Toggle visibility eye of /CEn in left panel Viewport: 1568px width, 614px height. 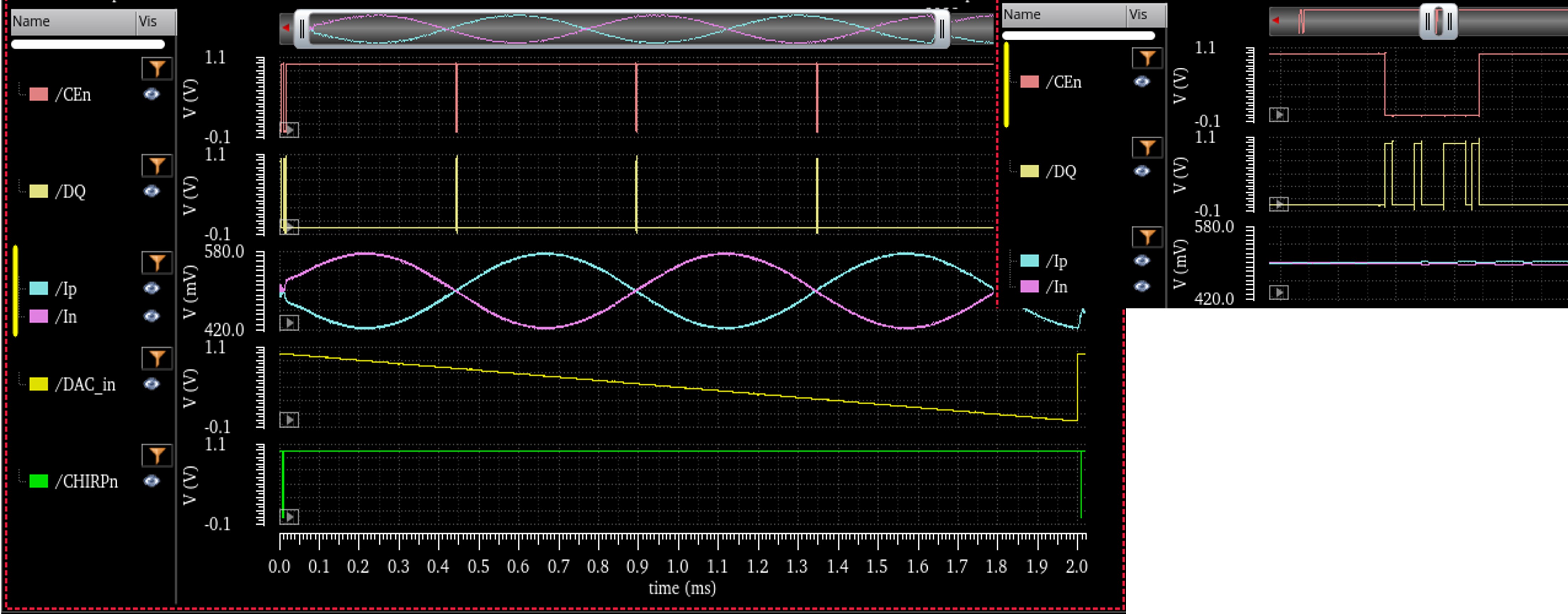point(151,94)
